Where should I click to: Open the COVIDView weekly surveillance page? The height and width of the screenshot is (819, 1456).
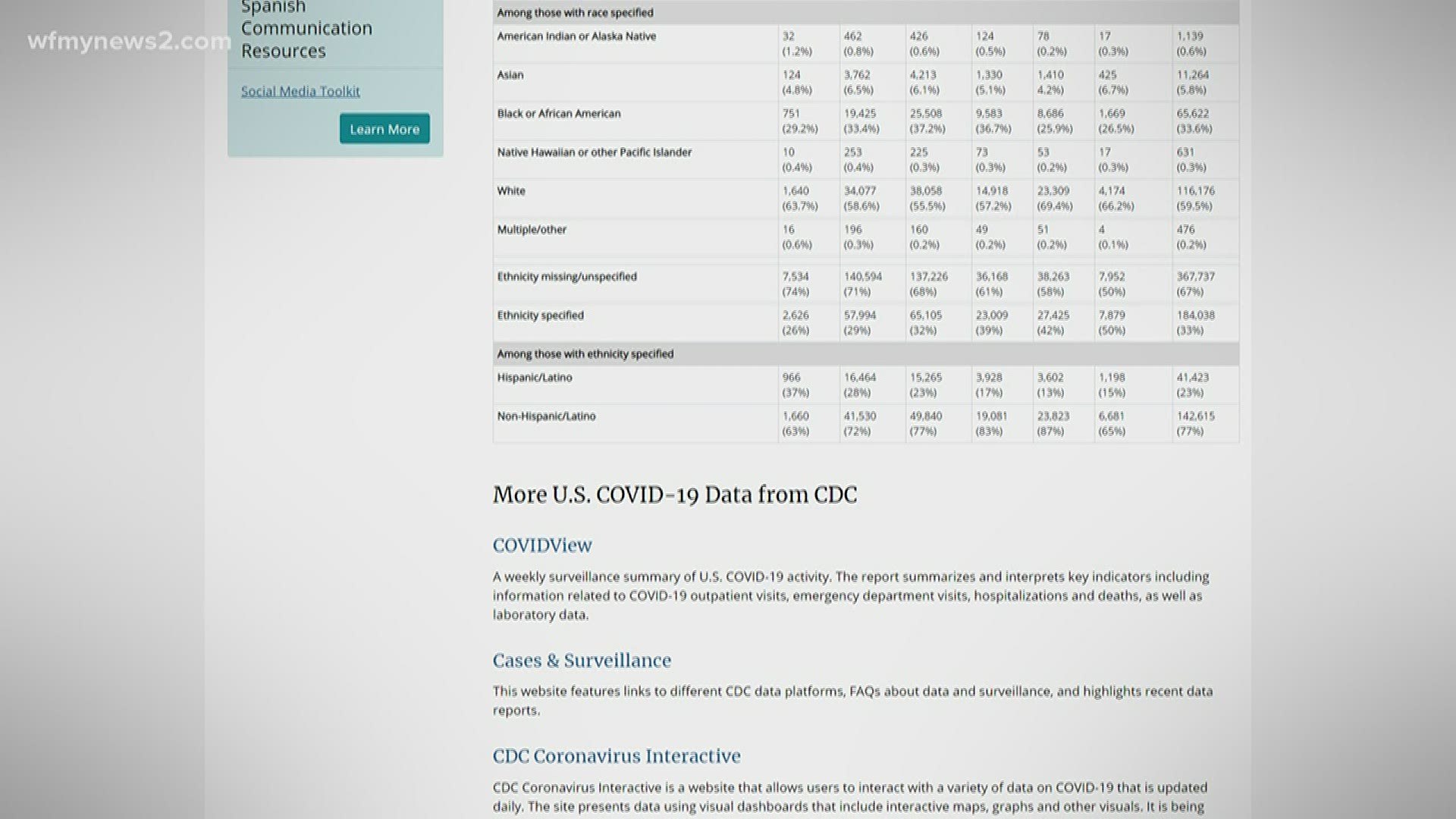(x=542, y=545)
